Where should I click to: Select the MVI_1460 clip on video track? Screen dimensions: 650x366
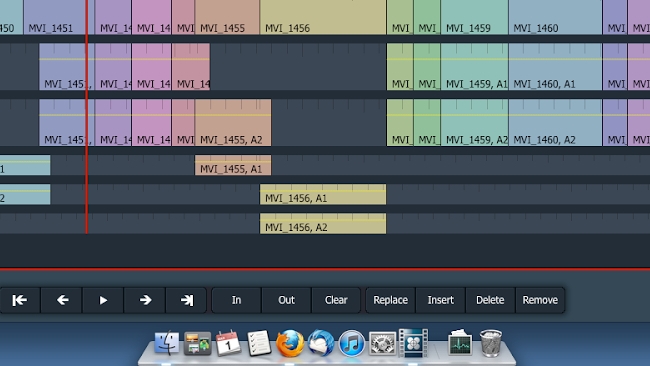click(555, 17)
